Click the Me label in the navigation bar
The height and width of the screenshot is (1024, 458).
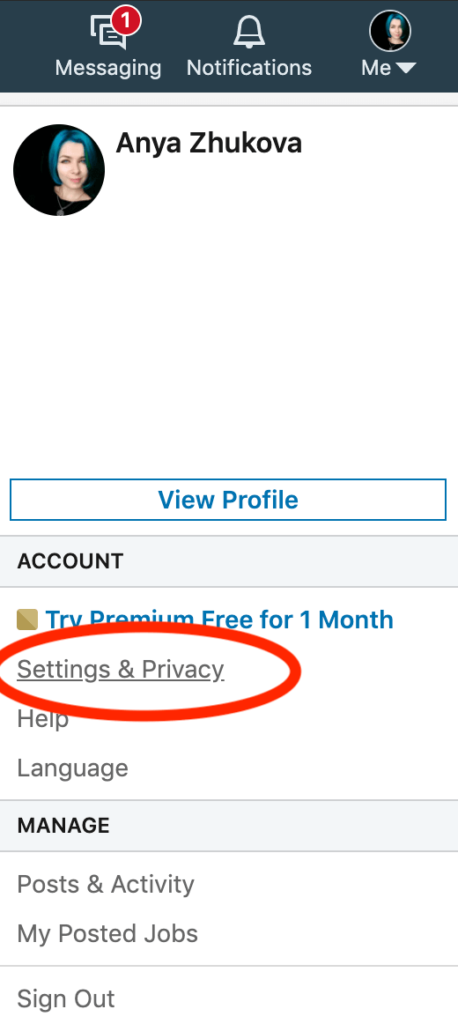point(376,68)
